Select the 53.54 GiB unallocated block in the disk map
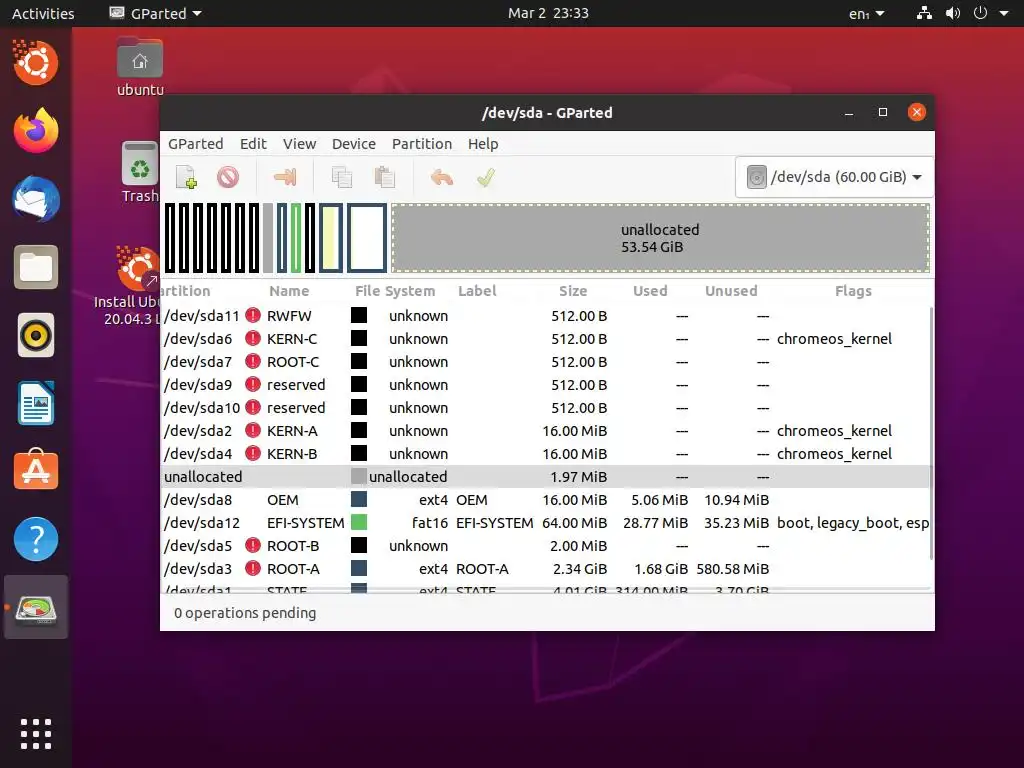1024x768 pixels. 660,238
